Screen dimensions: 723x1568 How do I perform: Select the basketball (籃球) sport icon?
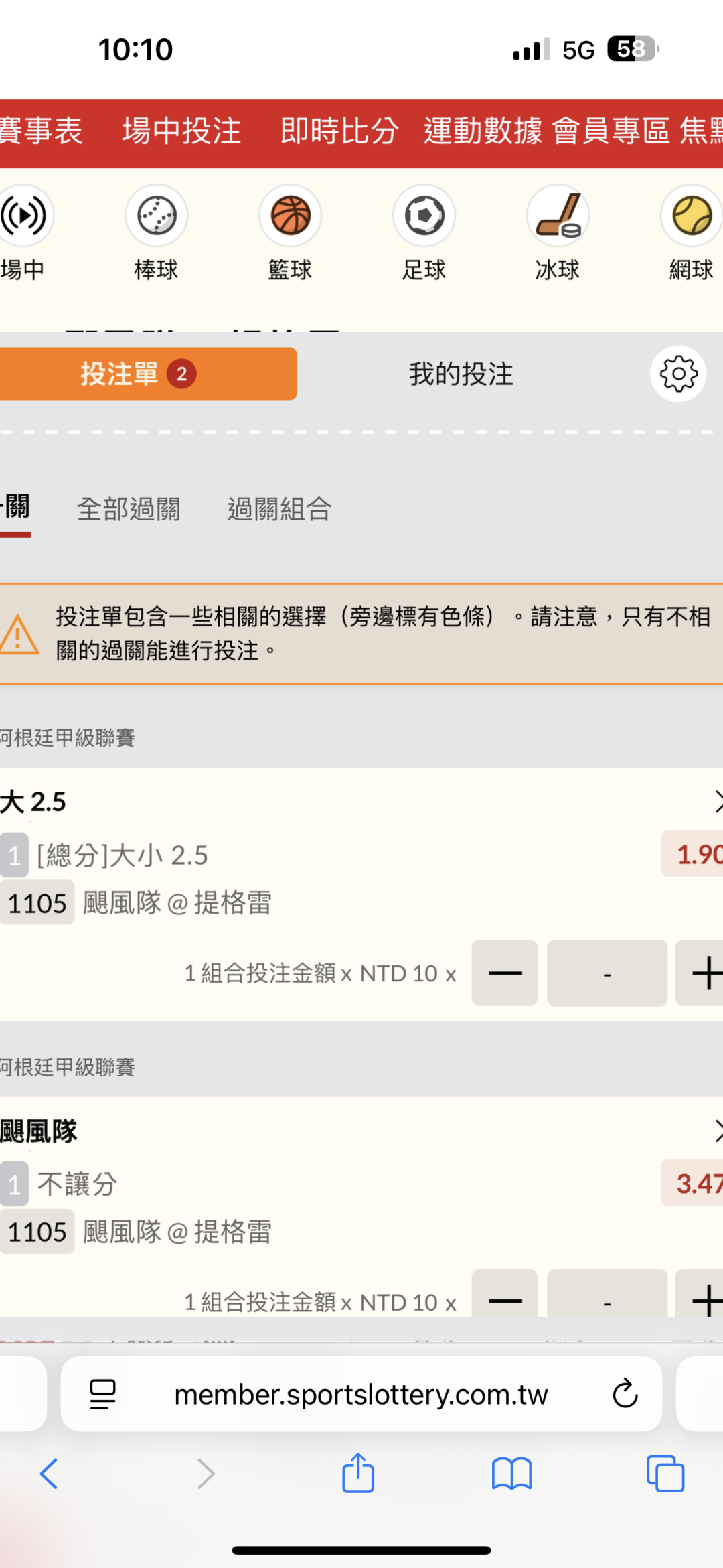coord(291,216)
